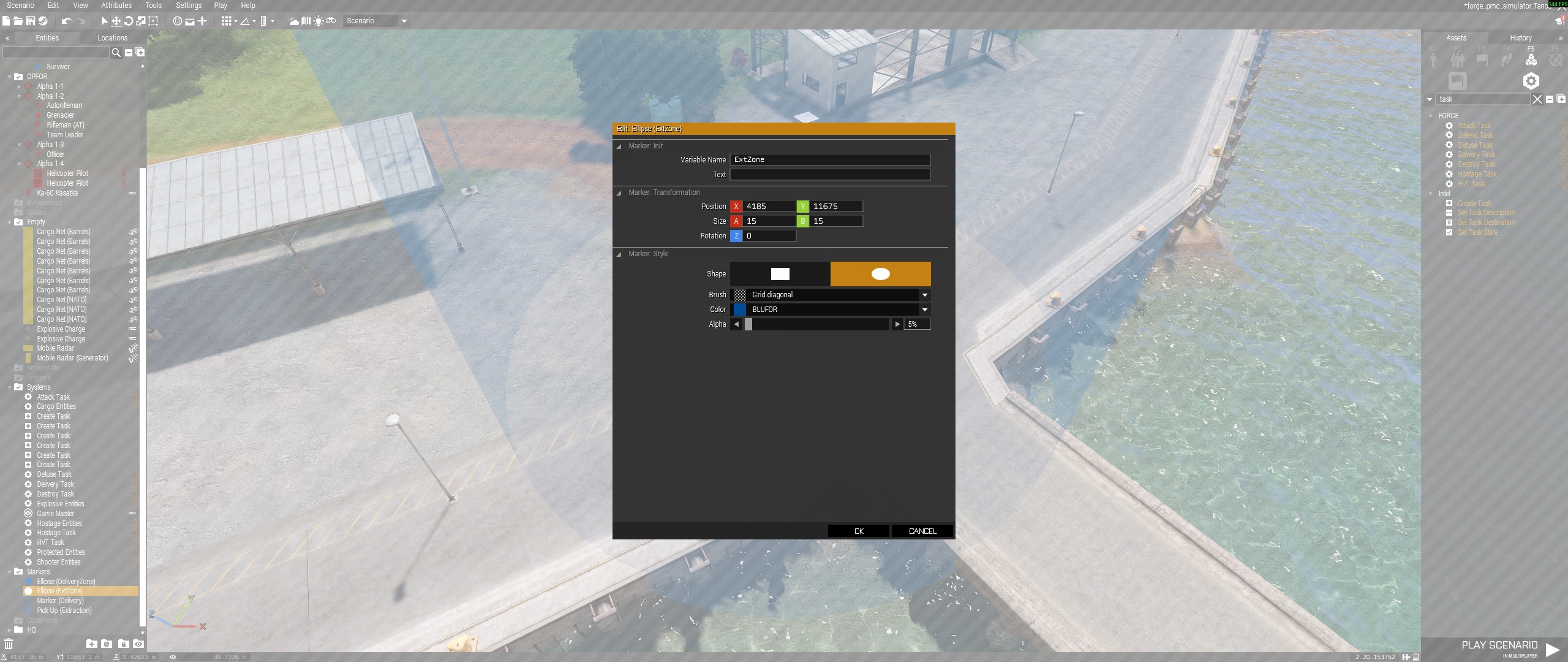Open the Attributes menu

click(116, 6)
